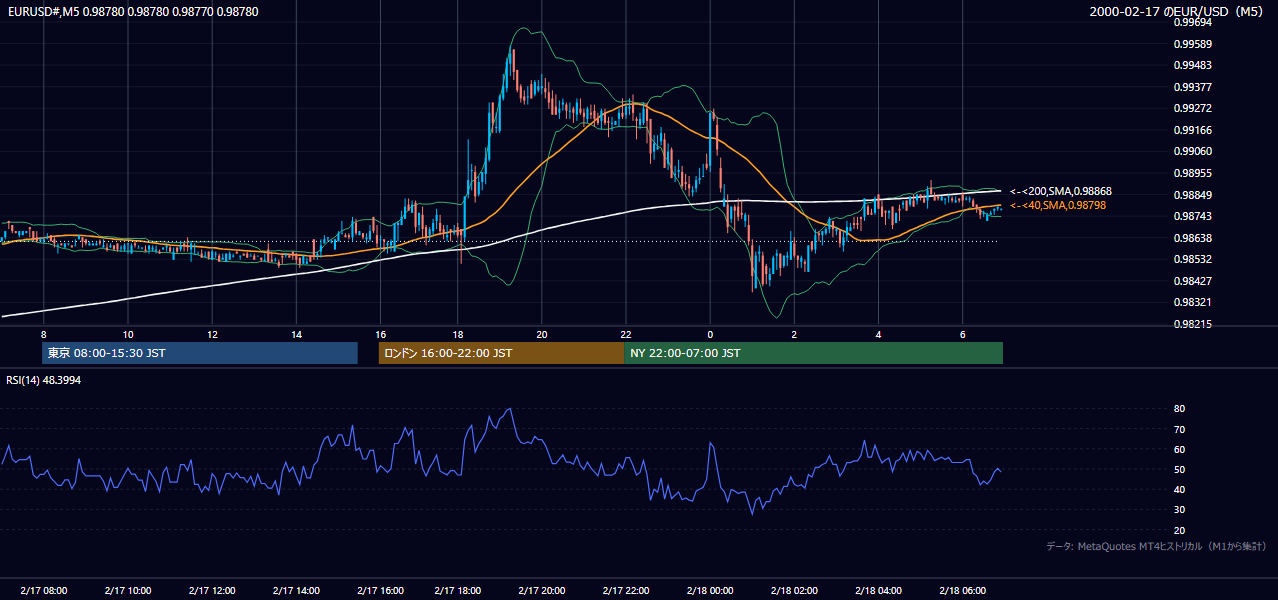1278x600 pixels.
Task: Click hour 10 on the chart time axis
Action: point(127,334)
